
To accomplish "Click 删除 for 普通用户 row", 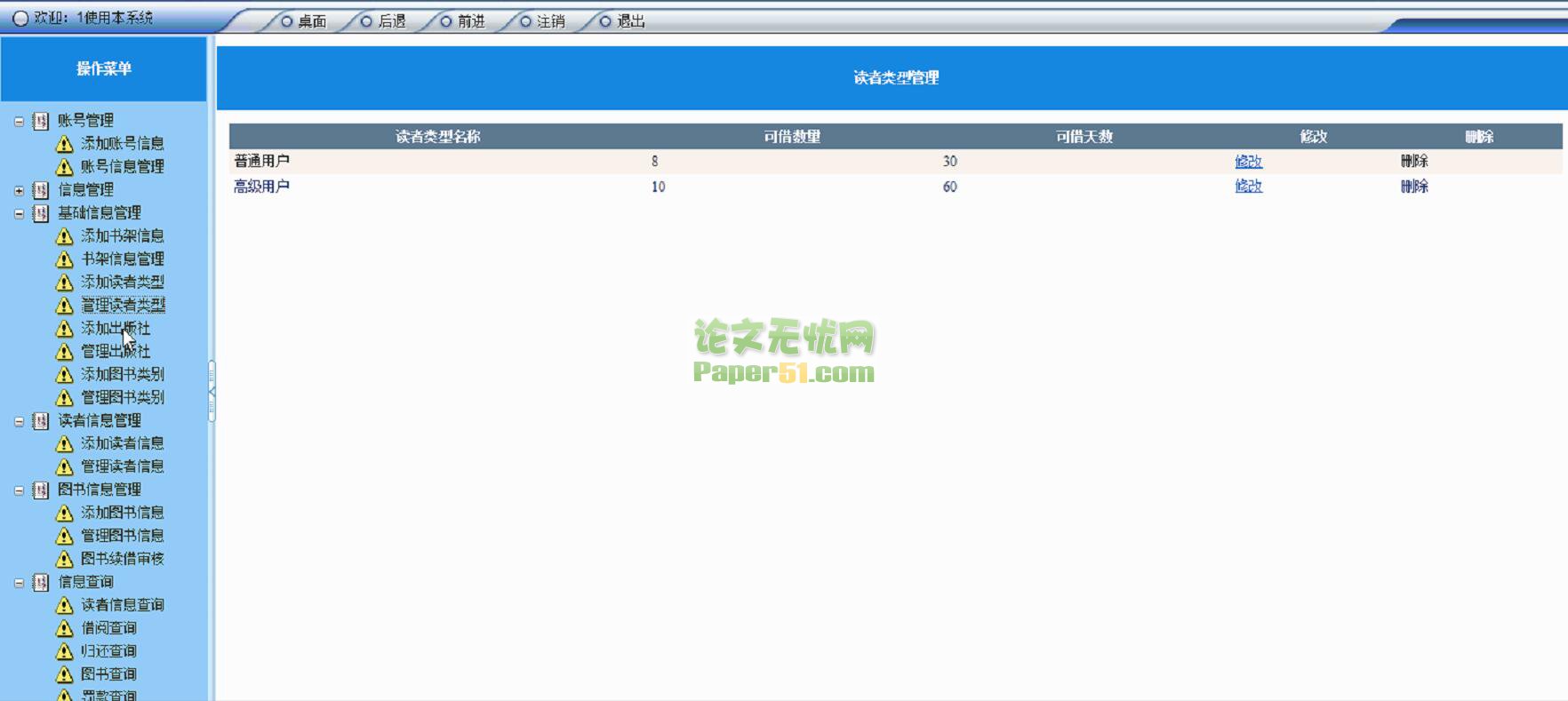I will coord(1414,161).
